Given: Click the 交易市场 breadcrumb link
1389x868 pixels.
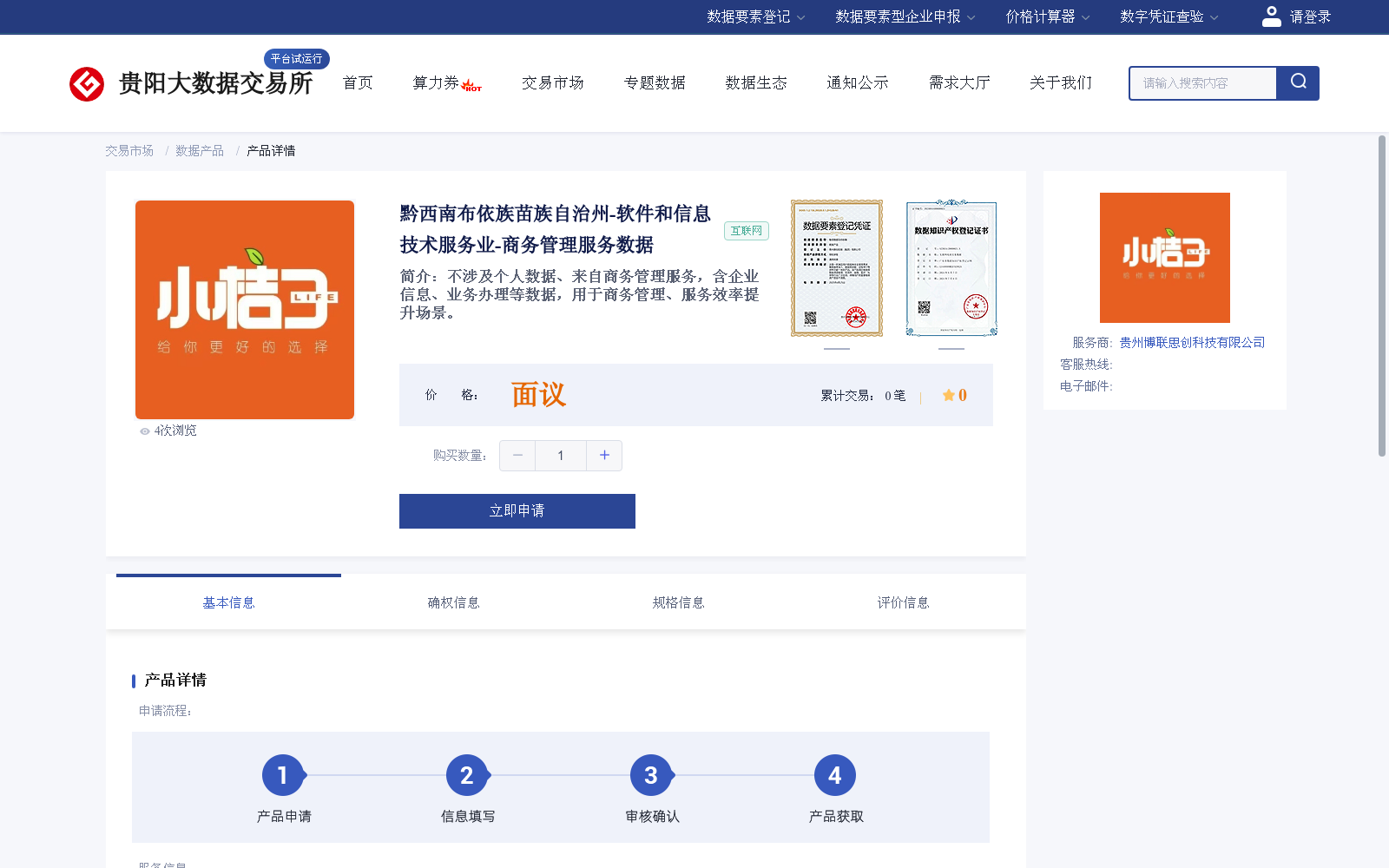Looking at the screenshot, I should point(129,151).
